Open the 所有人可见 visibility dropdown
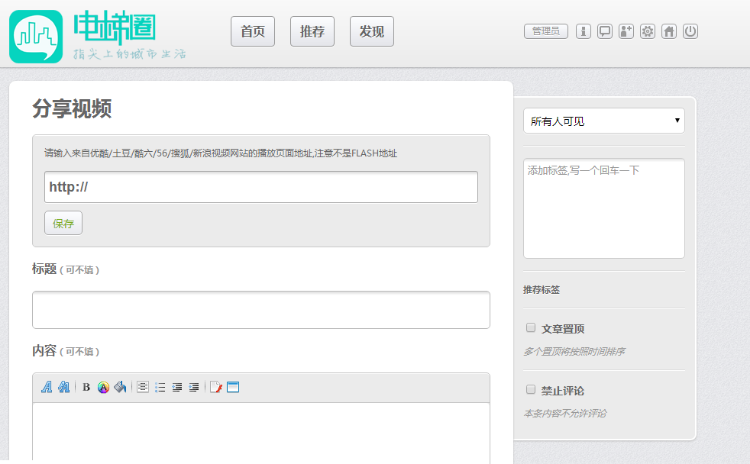Image resolution: width=750 pixels, height=464 pixels. click(x=604, y=121)
